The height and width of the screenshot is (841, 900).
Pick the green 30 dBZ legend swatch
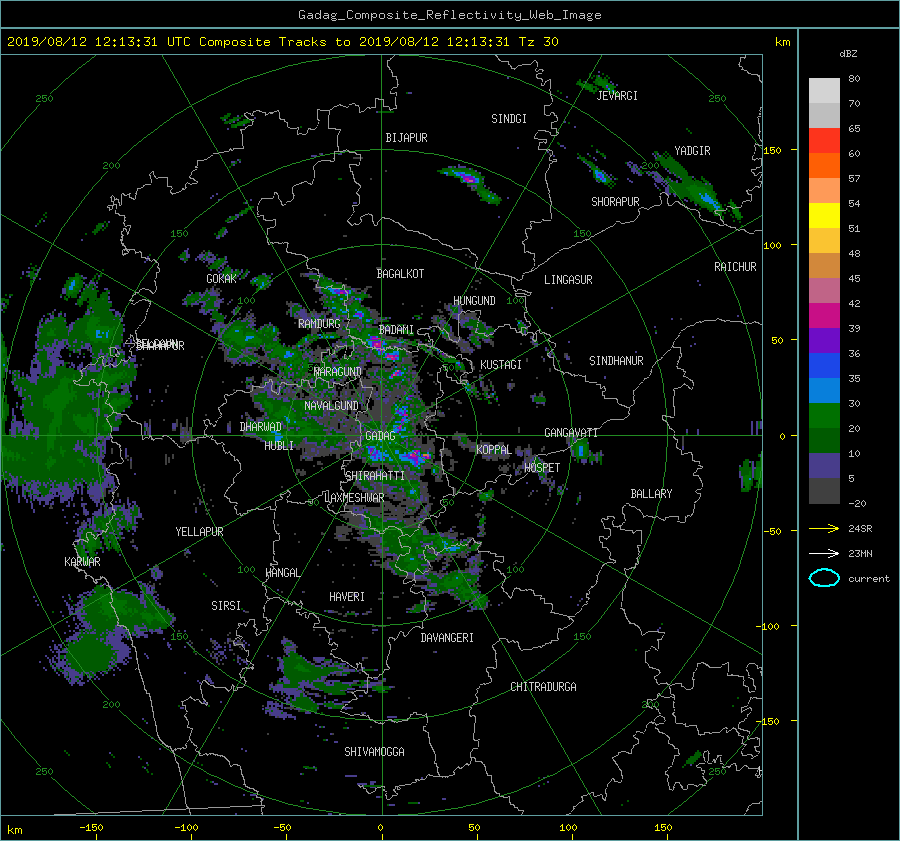point(824,415)
